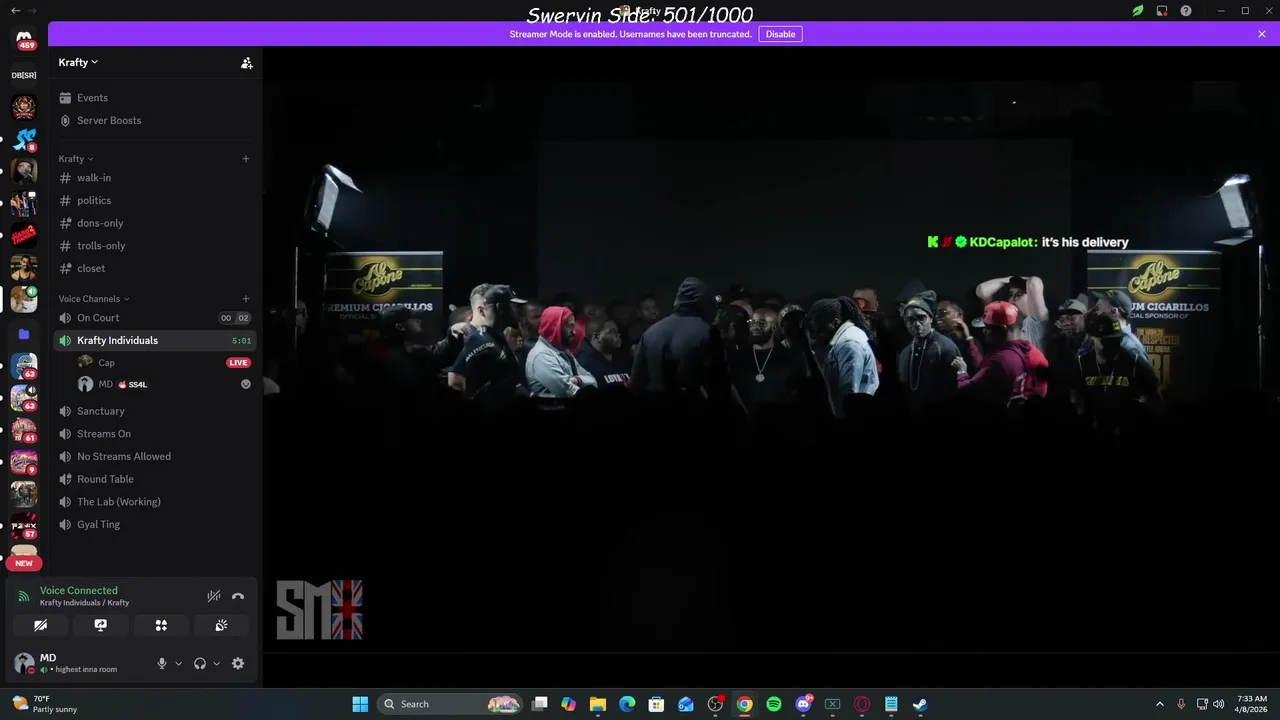Click the help question mark icon

coord(1186,11)
